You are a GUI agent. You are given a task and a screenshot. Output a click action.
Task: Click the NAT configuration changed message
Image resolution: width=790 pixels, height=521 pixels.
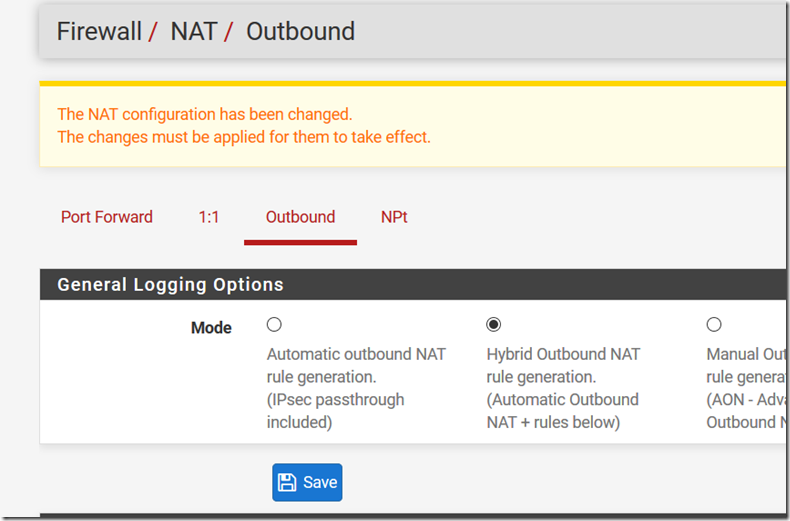click(205, 114)
